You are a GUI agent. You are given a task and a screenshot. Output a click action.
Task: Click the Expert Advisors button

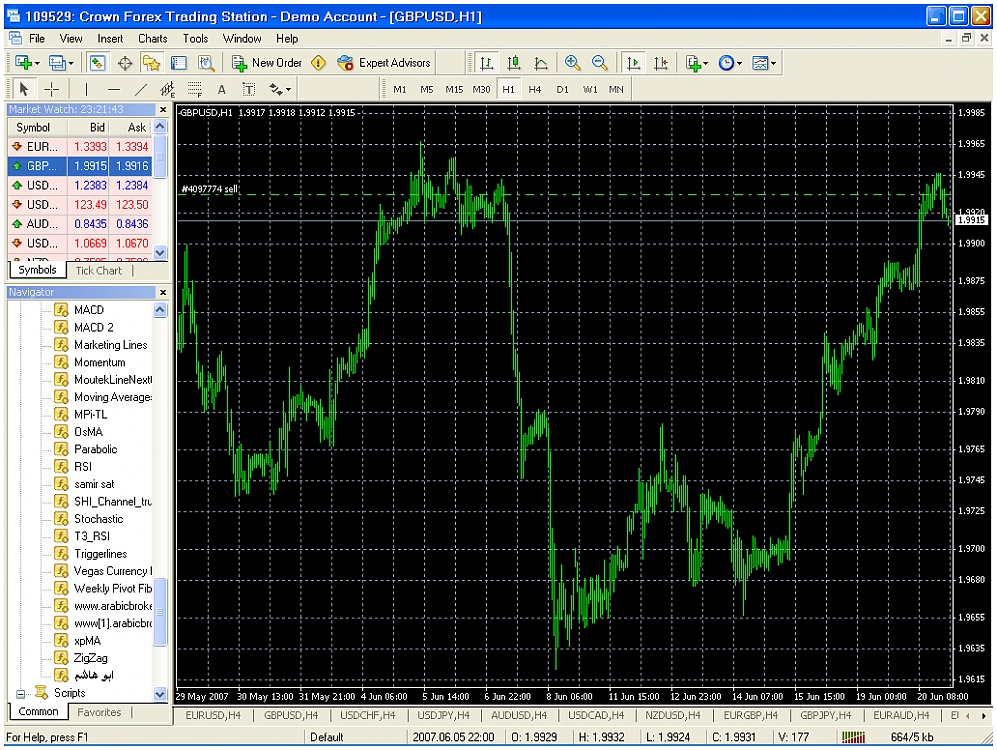(x=384, y=63)
